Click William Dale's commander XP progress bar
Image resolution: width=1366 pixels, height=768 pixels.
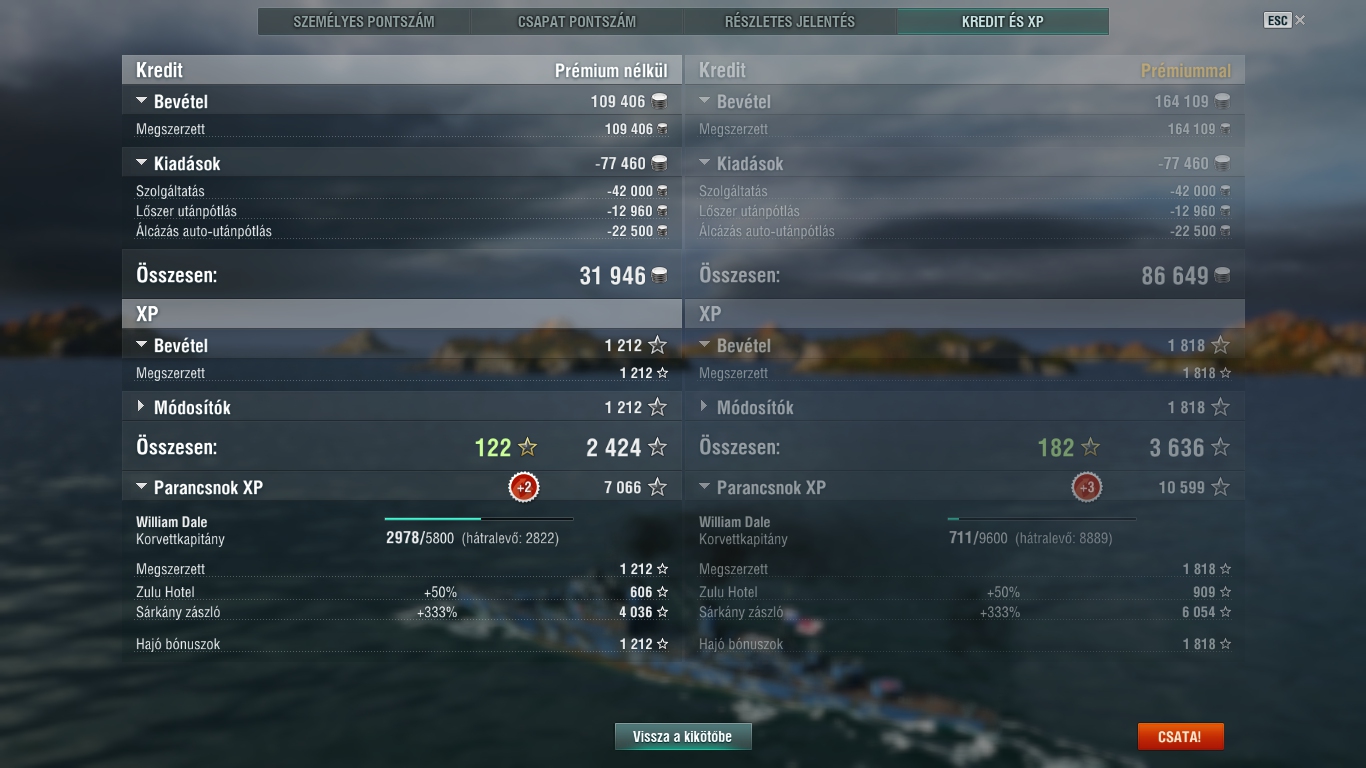(x=479, y=519)
